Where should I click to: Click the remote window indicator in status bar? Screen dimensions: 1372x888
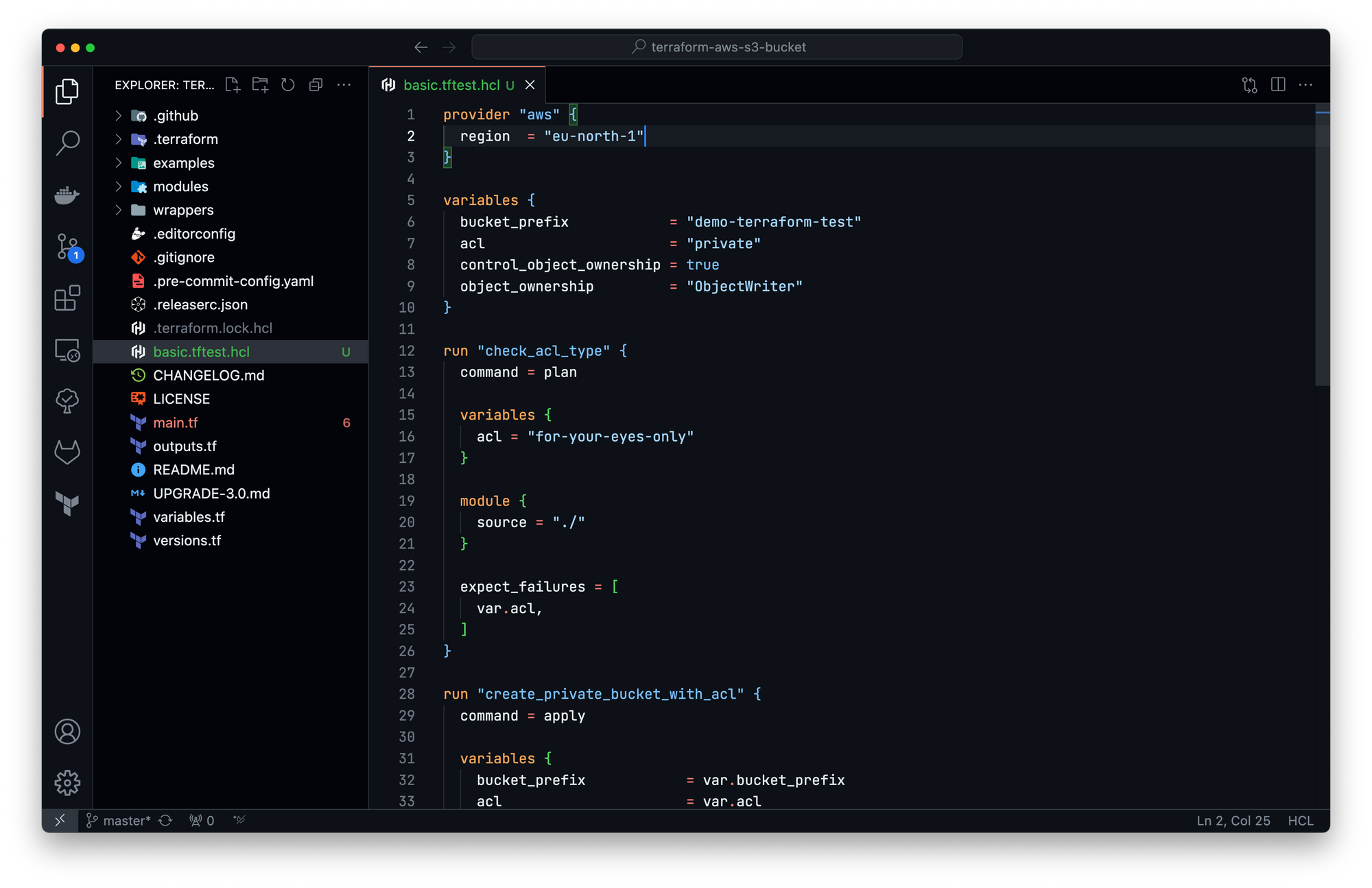pyautogui.click(x=60, y=820)
